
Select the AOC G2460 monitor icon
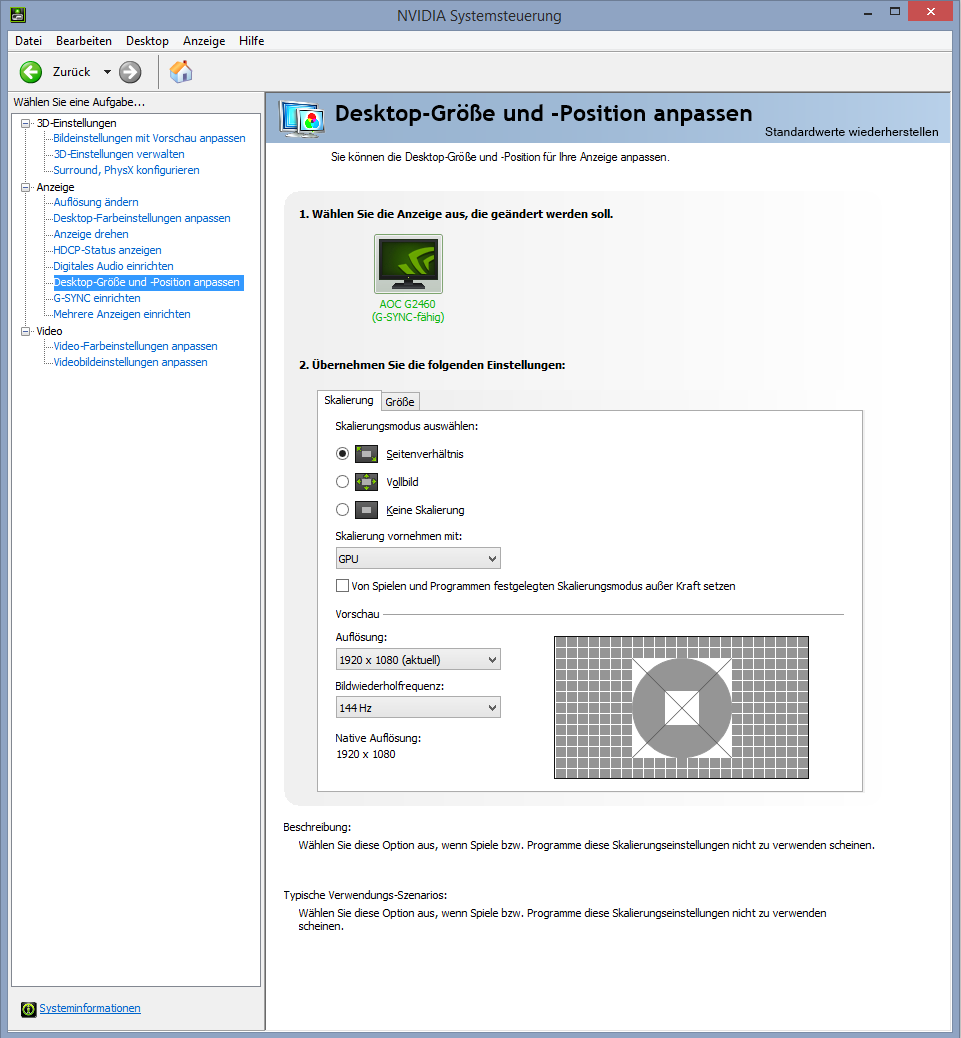(408, 263)
